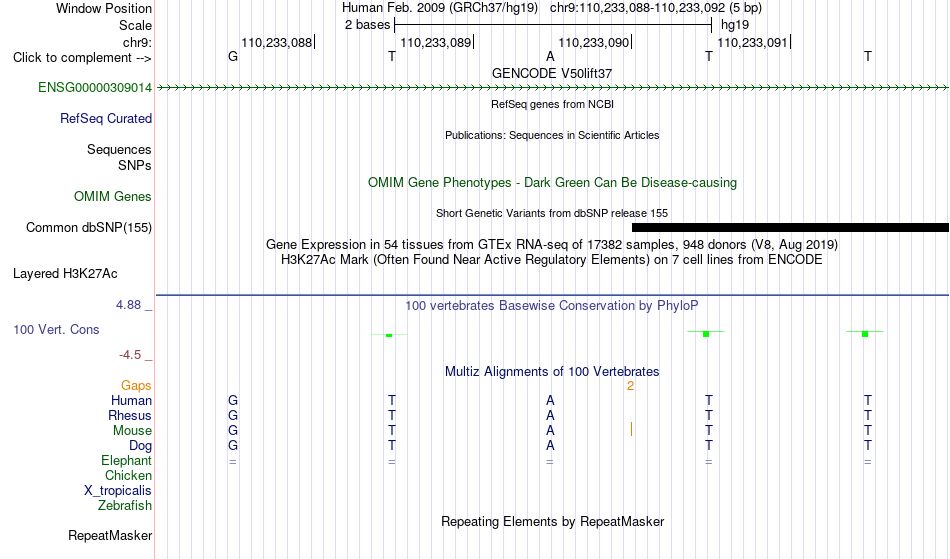Image resolution: width=950 pixels, height=559 pixels.
Task: Click the OMIM Gene Phenotypes track title
Action: point(552,183)
